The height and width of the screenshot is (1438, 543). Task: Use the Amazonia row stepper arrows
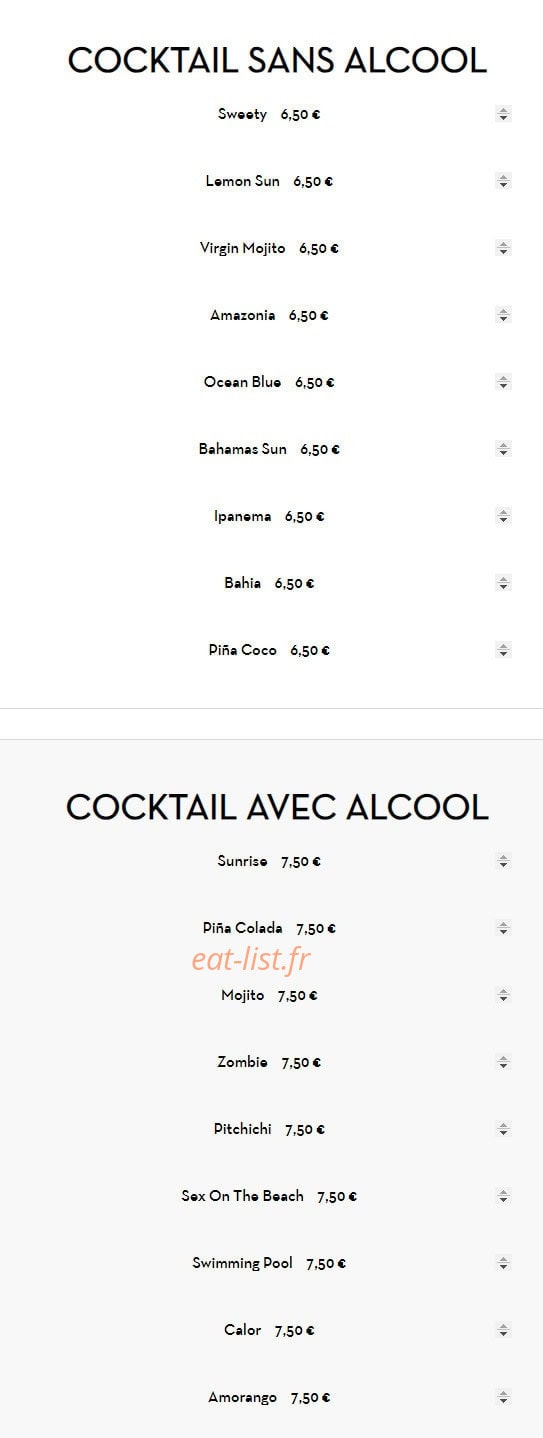[503, 315]
